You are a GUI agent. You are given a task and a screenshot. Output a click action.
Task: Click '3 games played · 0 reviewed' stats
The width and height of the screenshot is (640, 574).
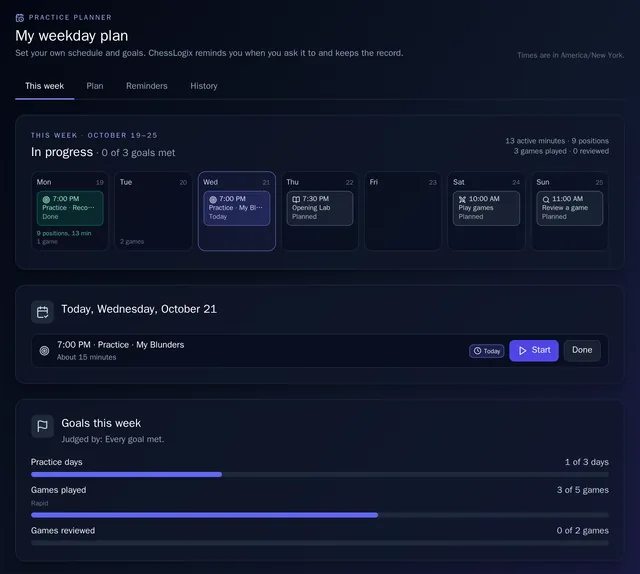561,151
